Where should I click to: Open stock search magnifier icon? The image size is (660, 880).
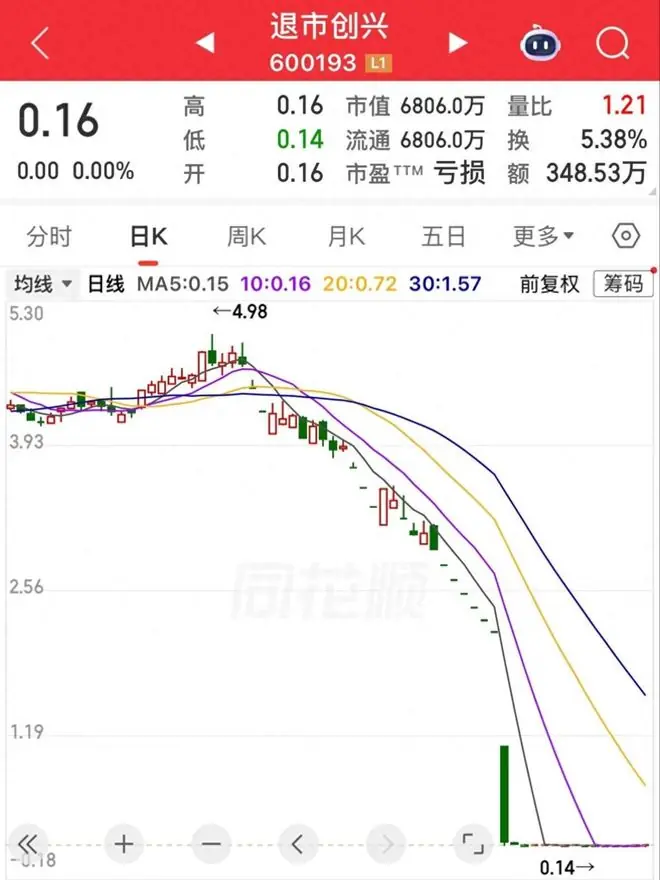612,43
